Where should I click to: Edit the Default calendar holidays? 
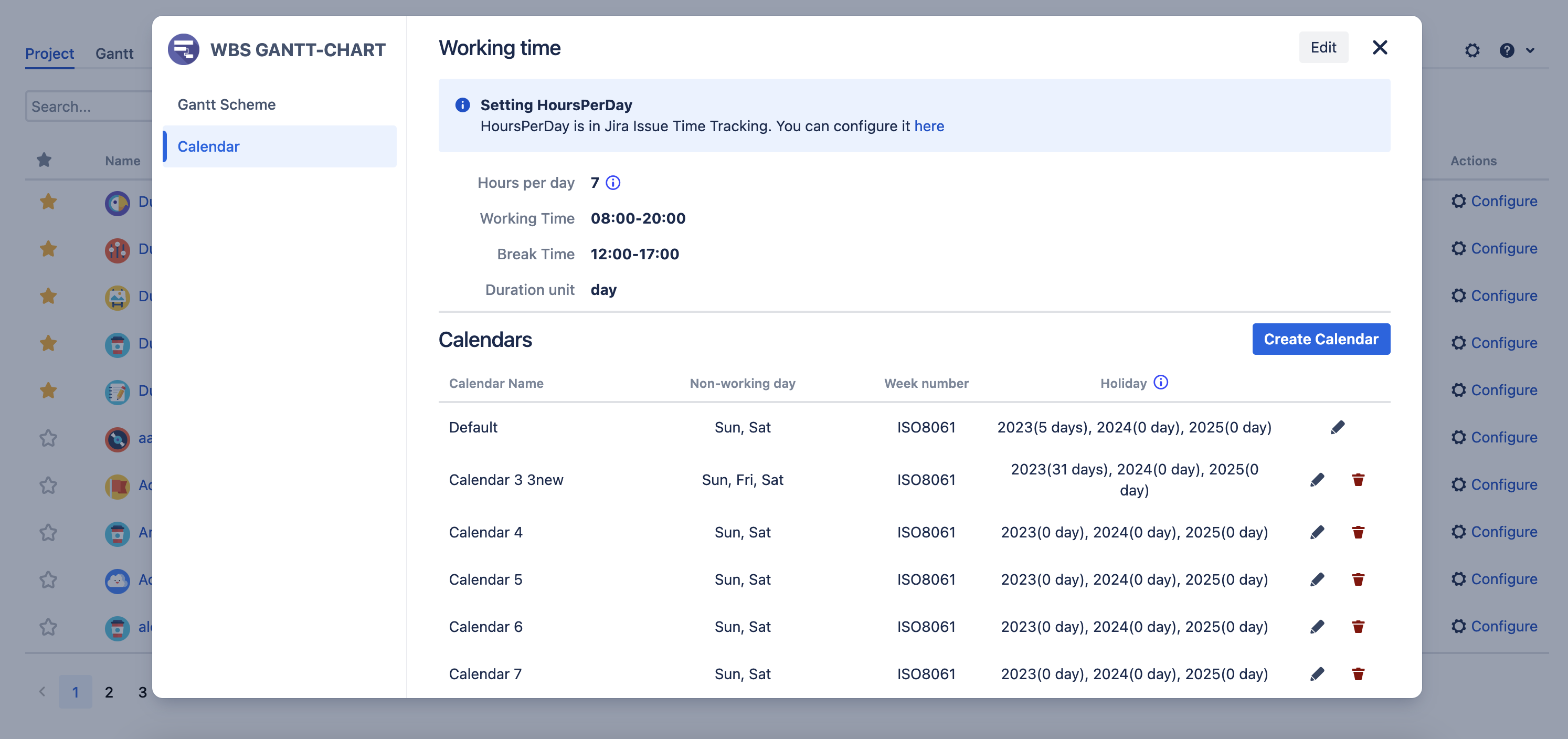point(1338,427)
